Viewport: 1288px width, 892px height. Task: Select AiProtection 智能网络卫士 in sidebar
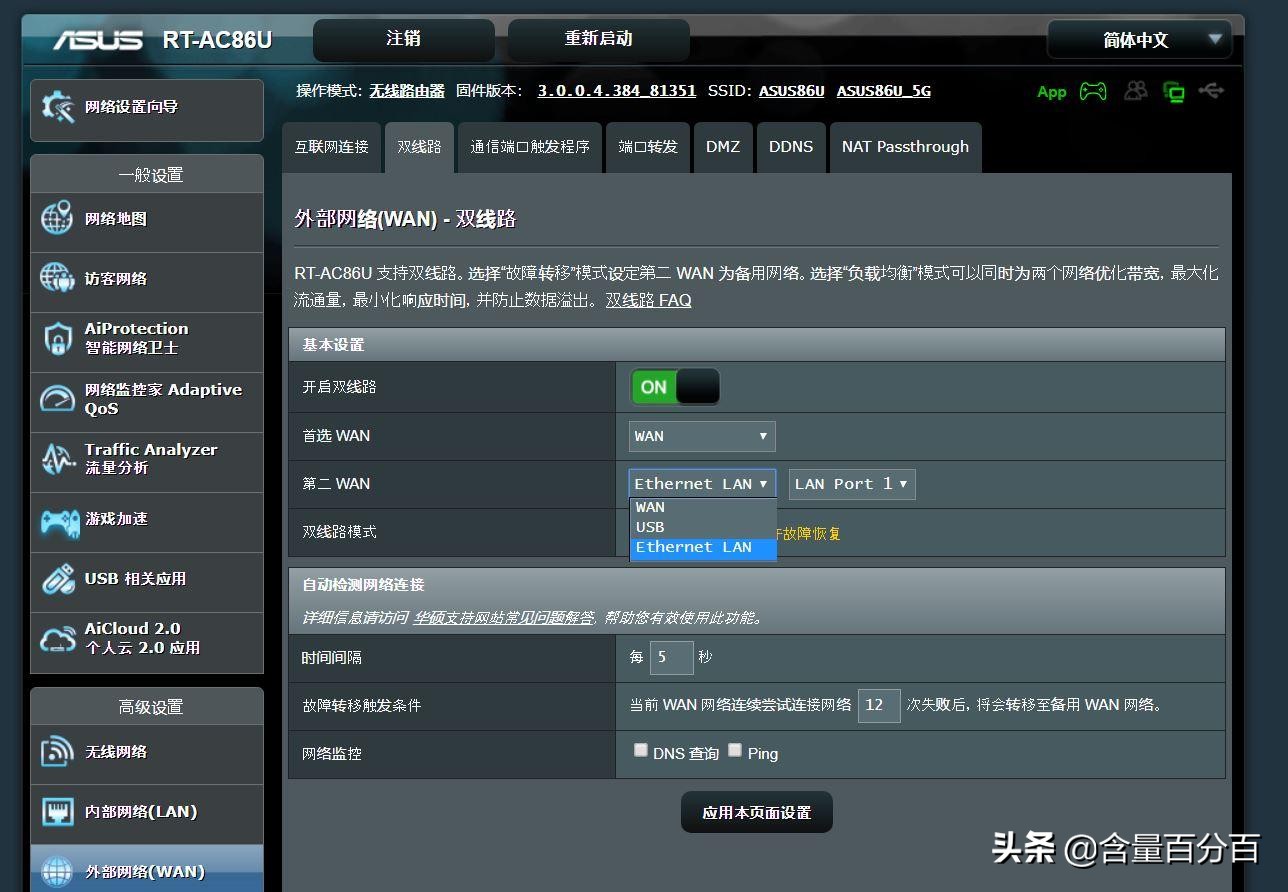point(135,340)
